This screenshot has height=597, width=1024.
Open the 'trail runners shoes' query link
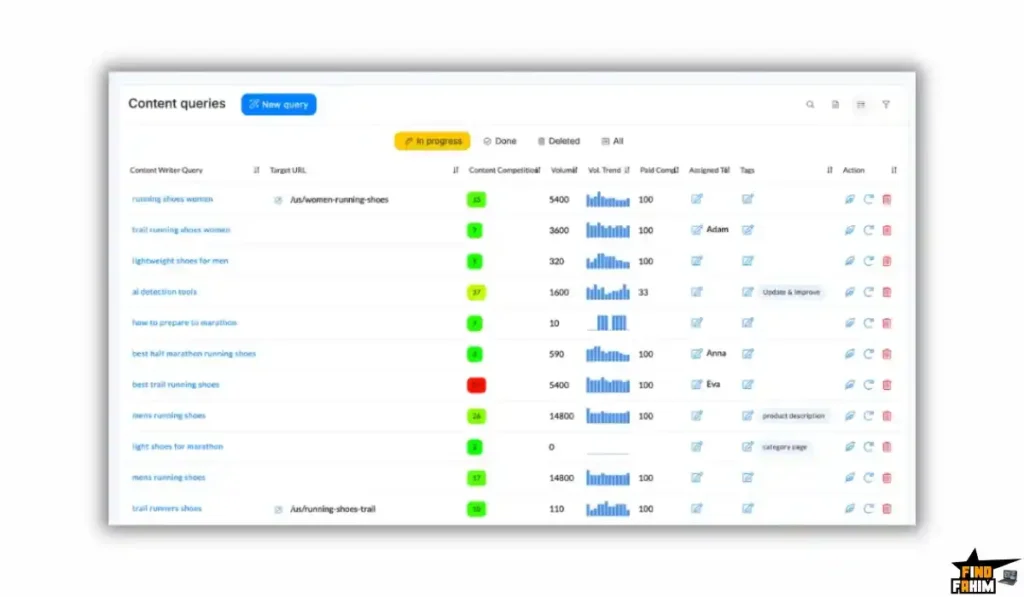[168, 508]
